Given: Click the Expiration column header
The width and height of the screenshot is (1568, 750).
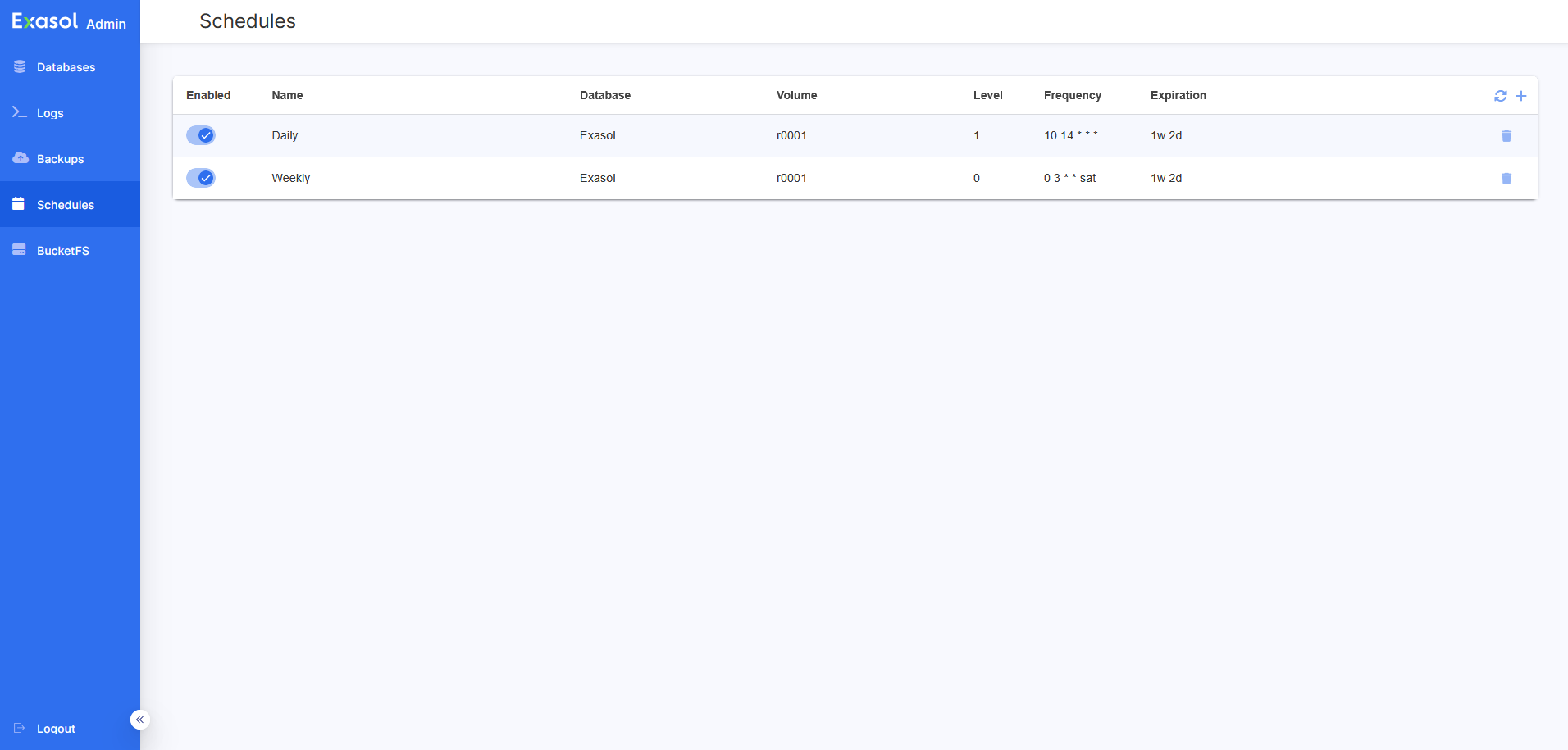Looking at the screenshot, I should coord(1178,95).
